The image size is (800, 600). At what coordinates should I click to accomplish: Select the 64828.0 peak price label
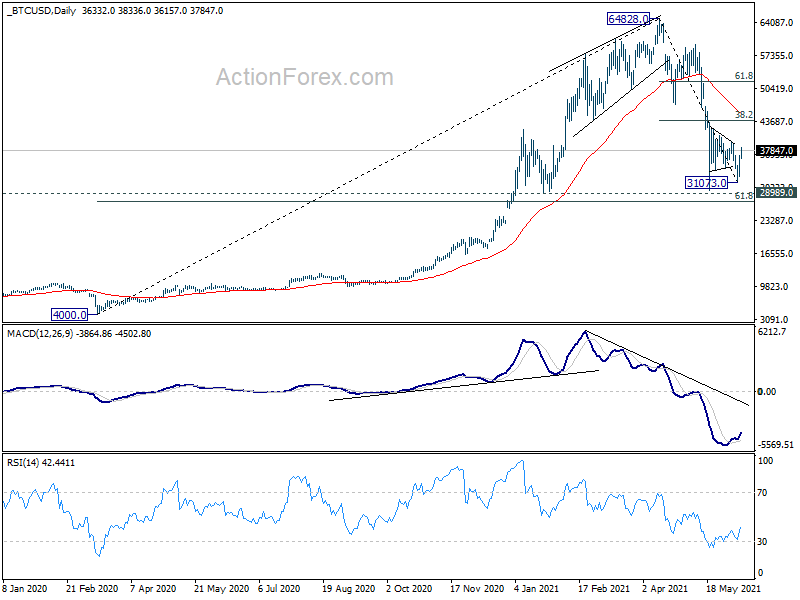pos(629,19)
